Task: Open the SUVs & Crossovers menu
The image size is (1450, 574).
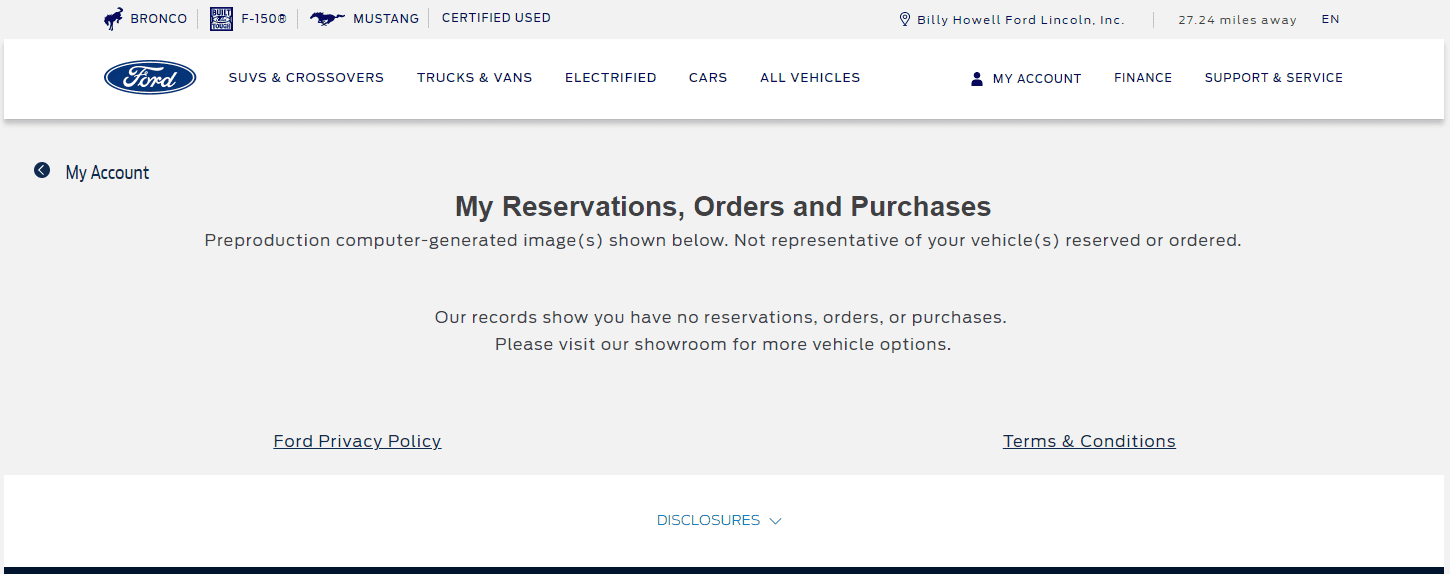Action: pyautogui.click(x=306, y=77)
